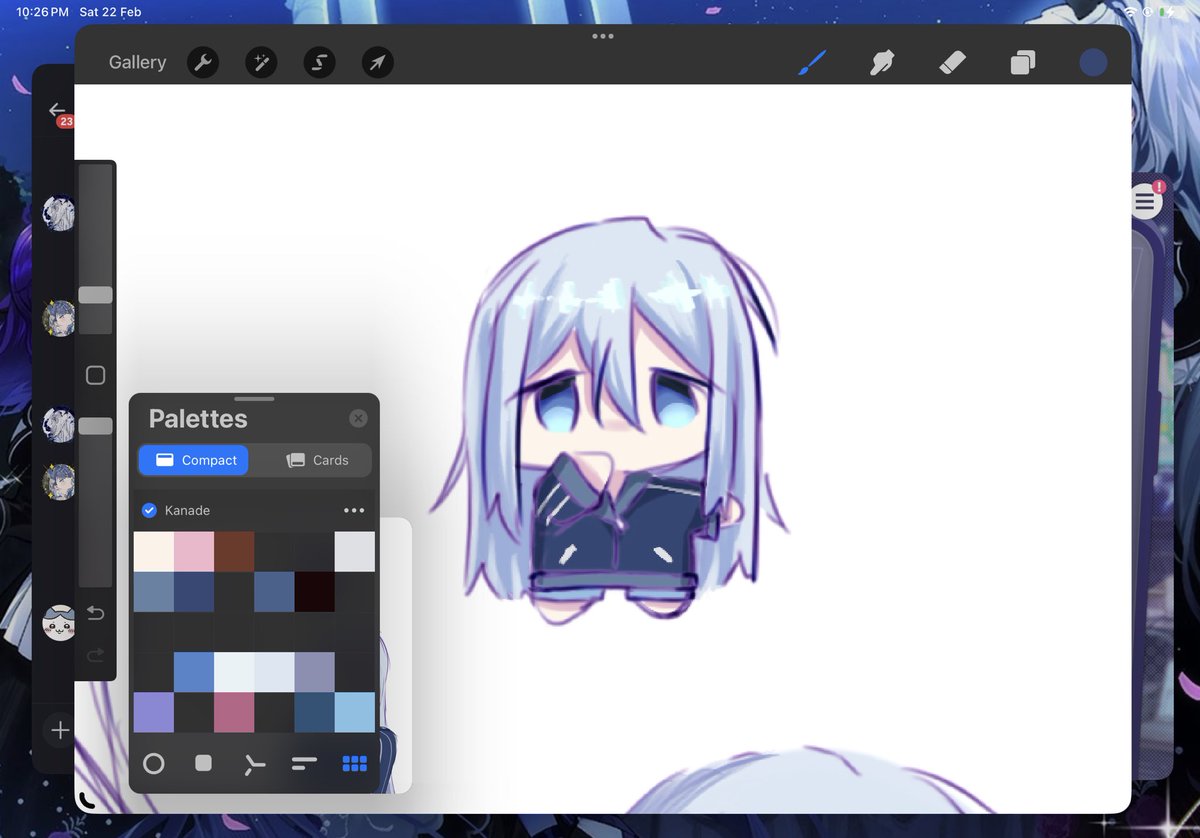Pick the very dark maroon swatch
The image size is (1200, 838).
[x=314, y=591]
